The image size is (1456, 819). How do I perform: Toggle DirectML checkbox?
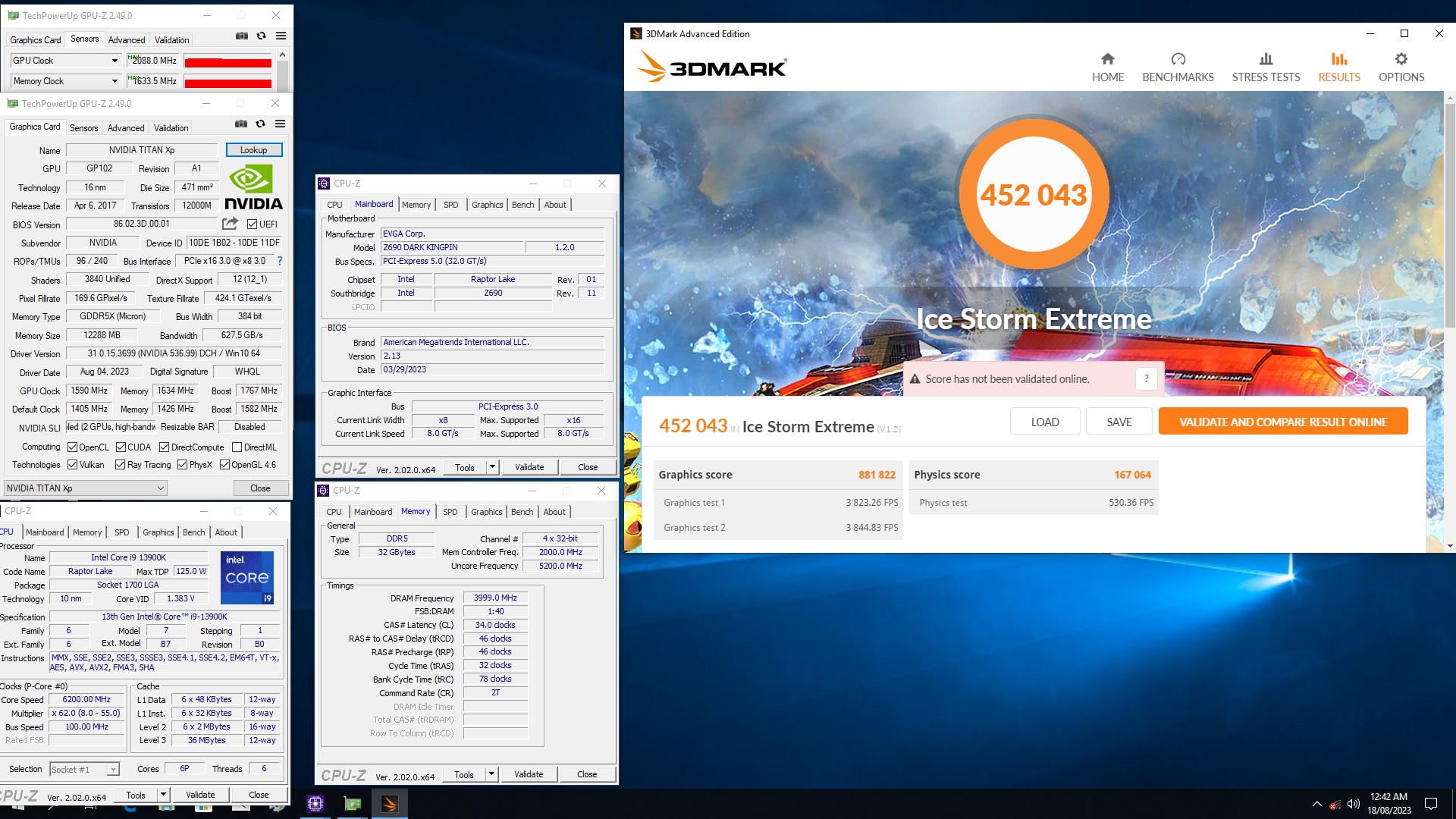tap(237, 447)
